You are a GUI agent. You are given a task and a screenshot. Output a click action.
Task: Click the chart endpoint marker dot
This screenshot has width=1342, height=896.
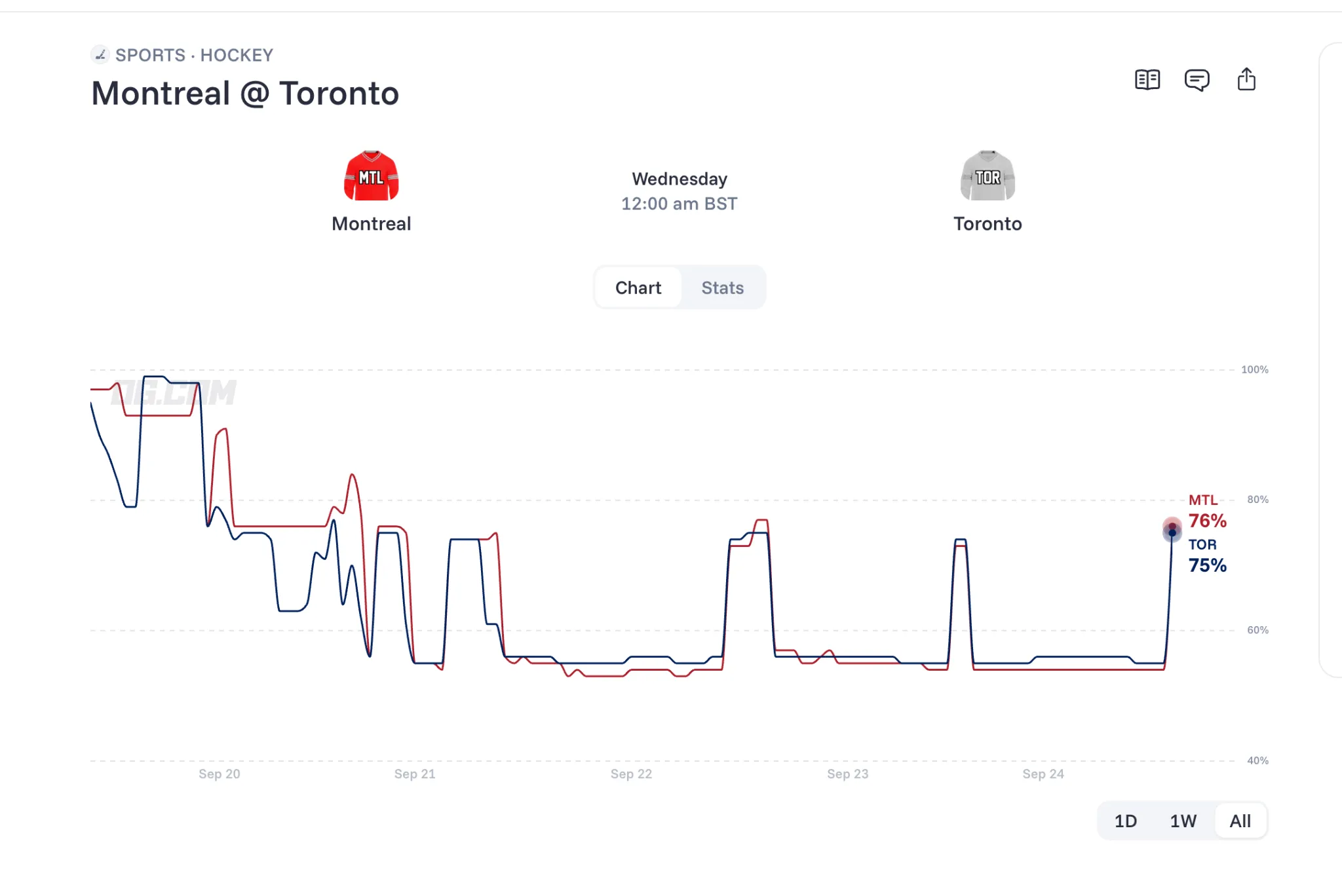click(x=1172, y=529)
